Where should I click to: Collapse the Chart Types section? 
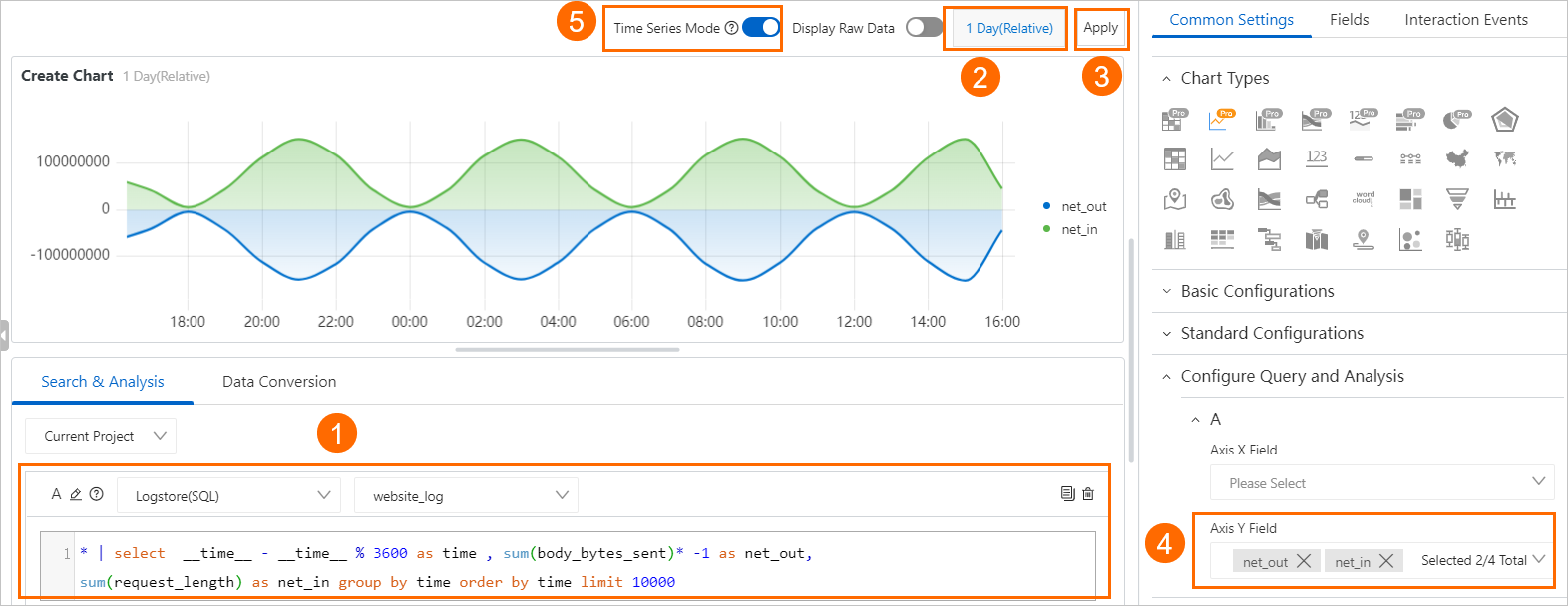pos(1167,79)
